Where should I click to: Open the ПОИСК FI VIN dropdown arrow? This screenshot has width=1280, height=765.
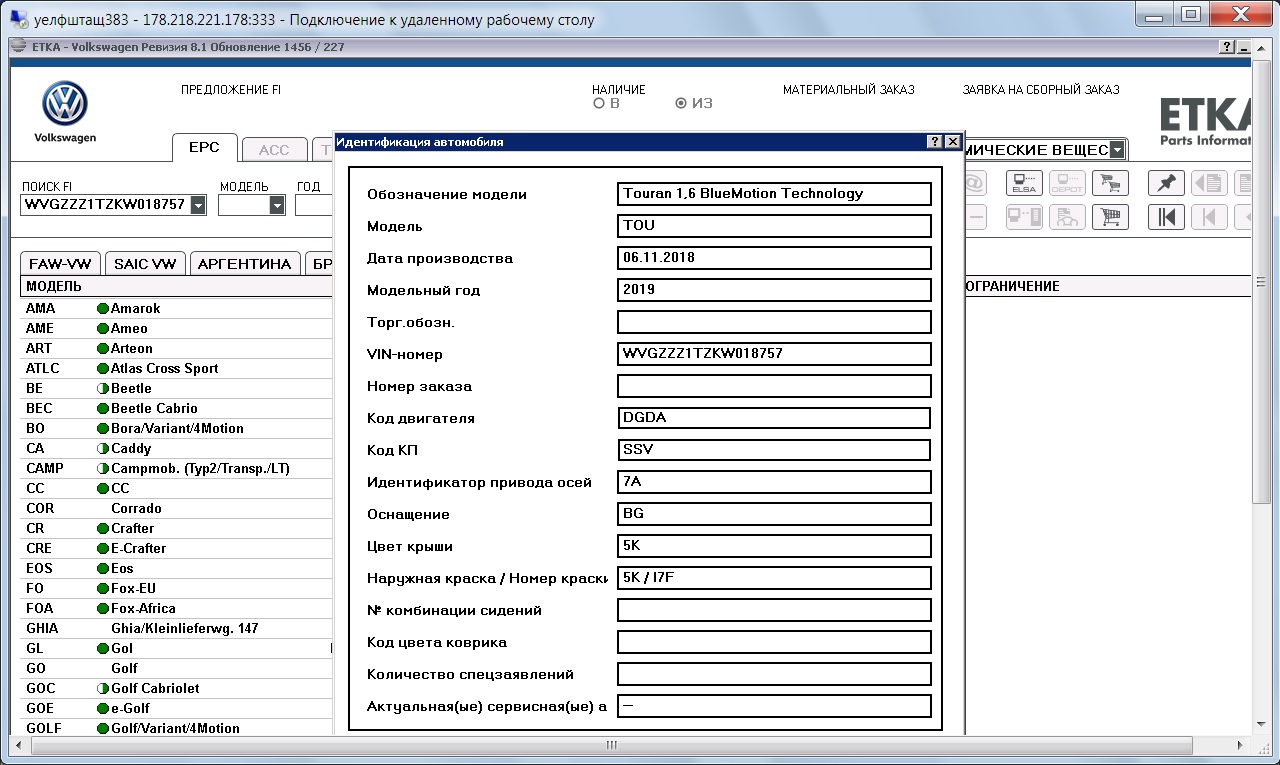click(198, 204)
